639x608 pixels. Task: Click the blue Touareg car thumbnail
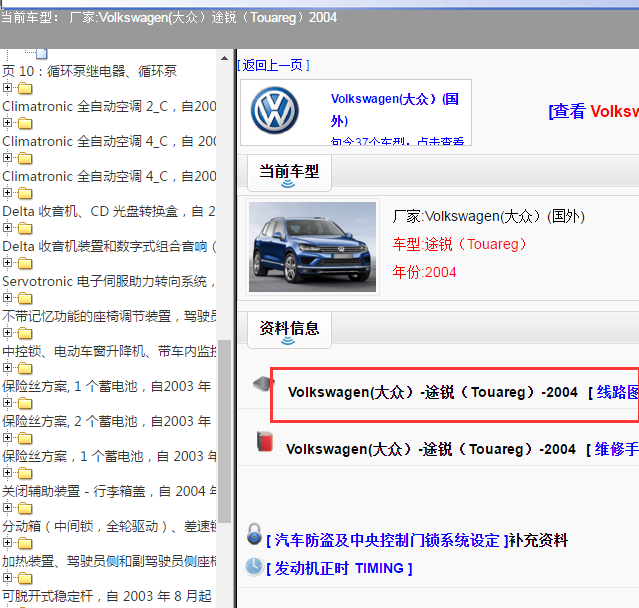[313, 247]
